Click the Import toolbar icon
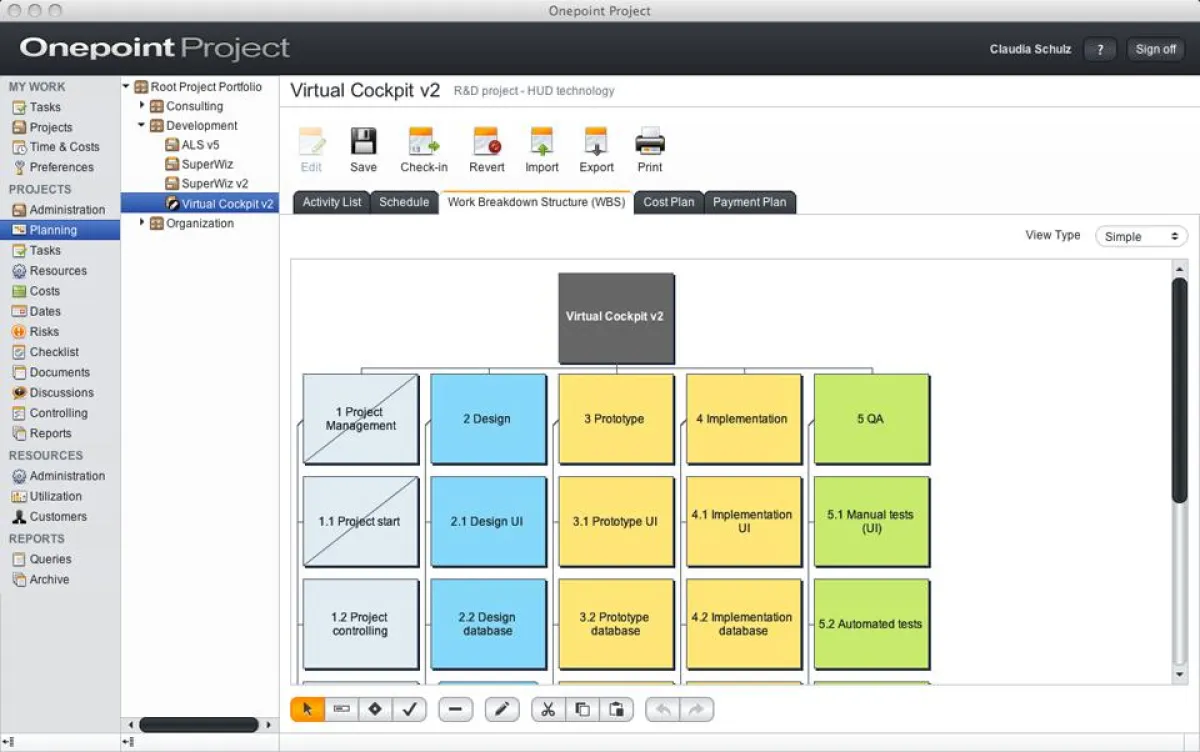This screenshot has width=1200, height=752. tap(542, 150)
